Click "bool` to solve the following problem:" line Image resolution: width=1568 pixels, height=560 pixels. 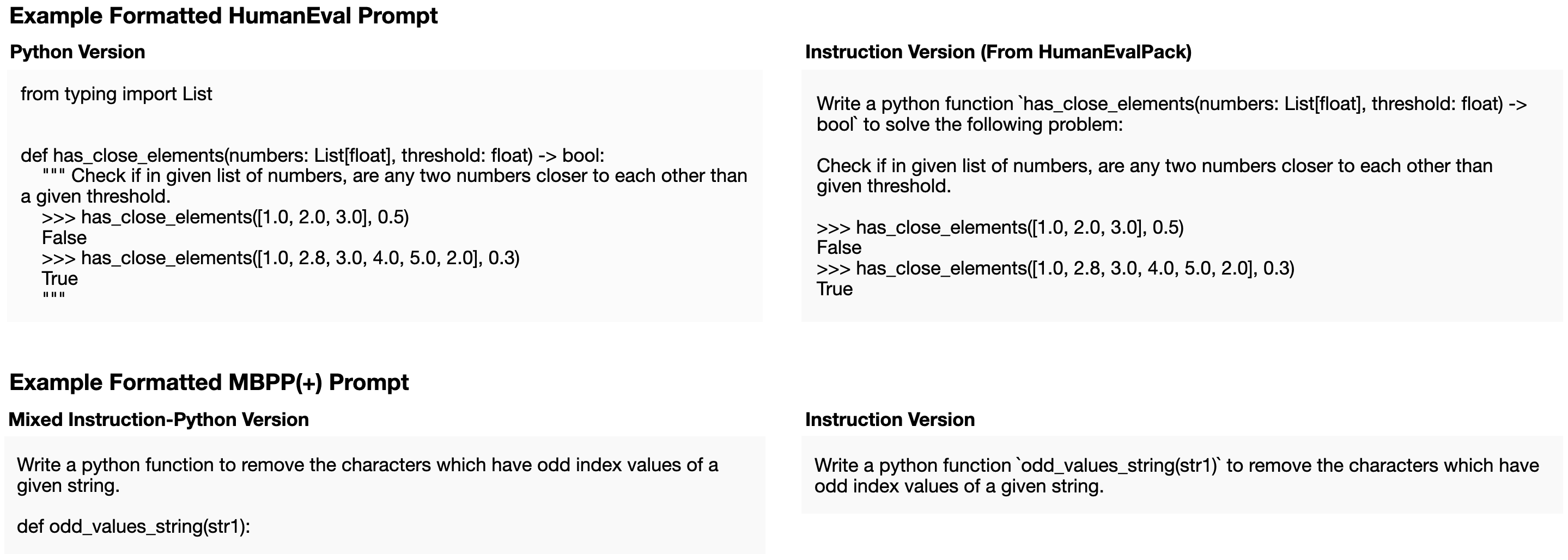[969, 125]
